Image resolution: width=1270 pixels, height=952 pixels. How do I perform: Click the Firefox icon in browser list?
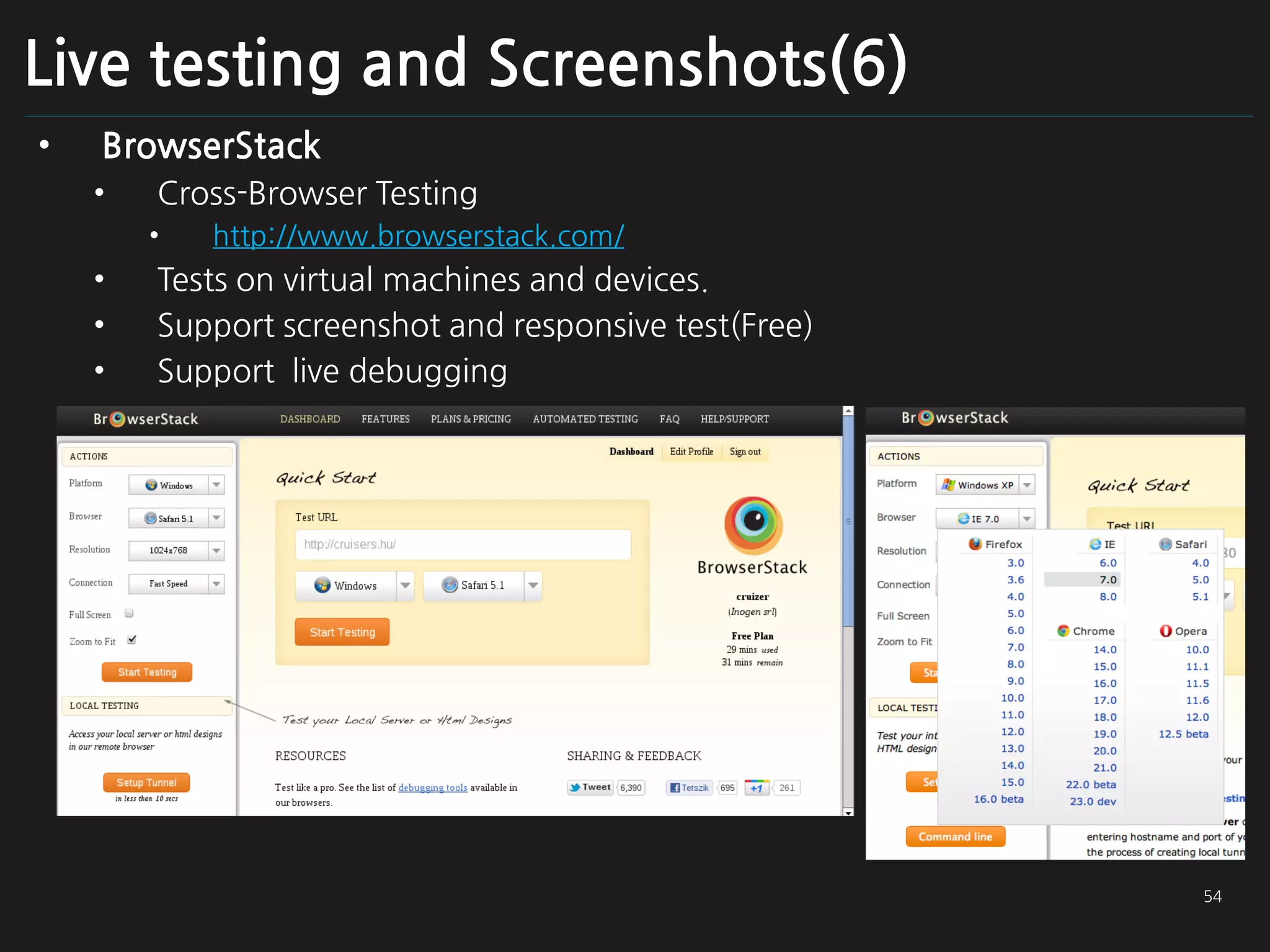975,544
